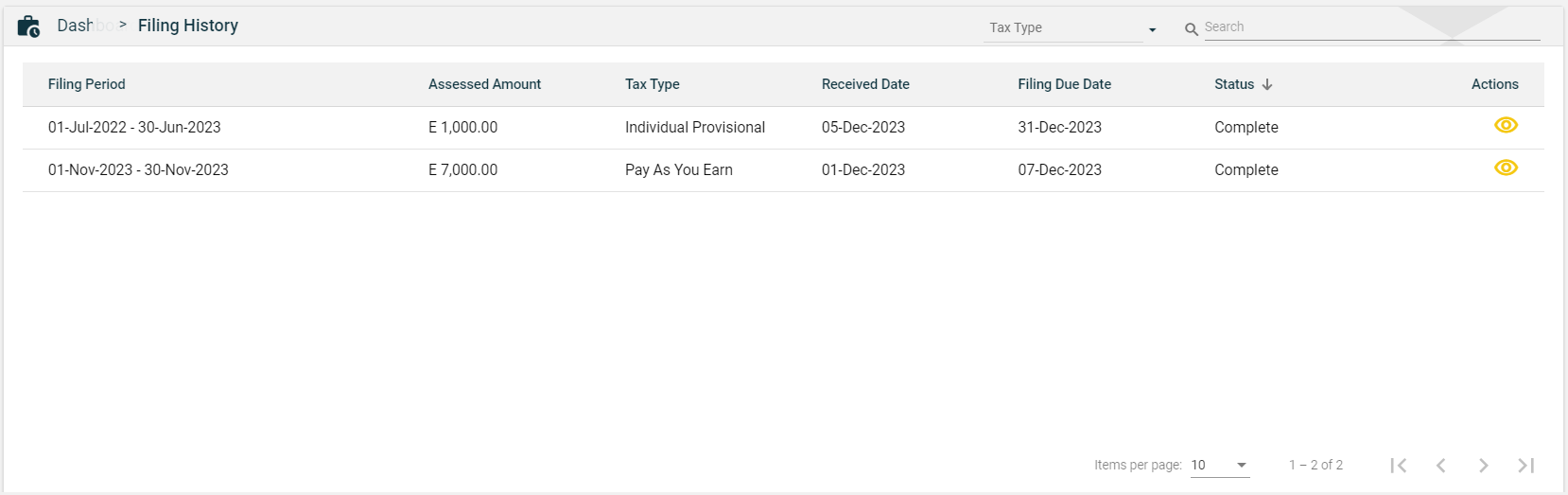The image size is (1568, 495).
Task: Sort by Received Date column
Action: (x=865, y=84)
